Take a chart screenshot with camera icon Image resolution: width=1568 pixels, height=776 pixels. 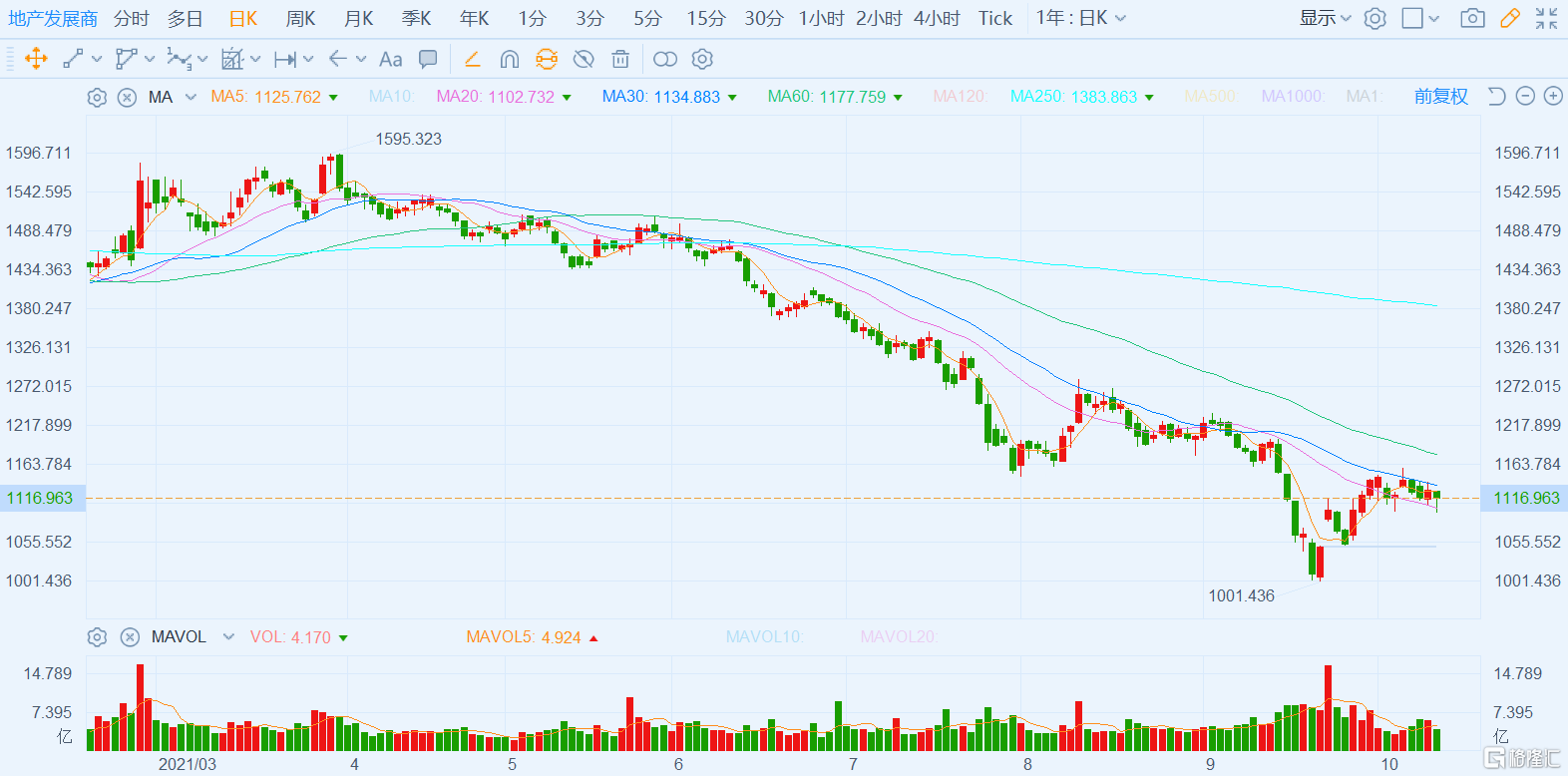click(1472, 18)
